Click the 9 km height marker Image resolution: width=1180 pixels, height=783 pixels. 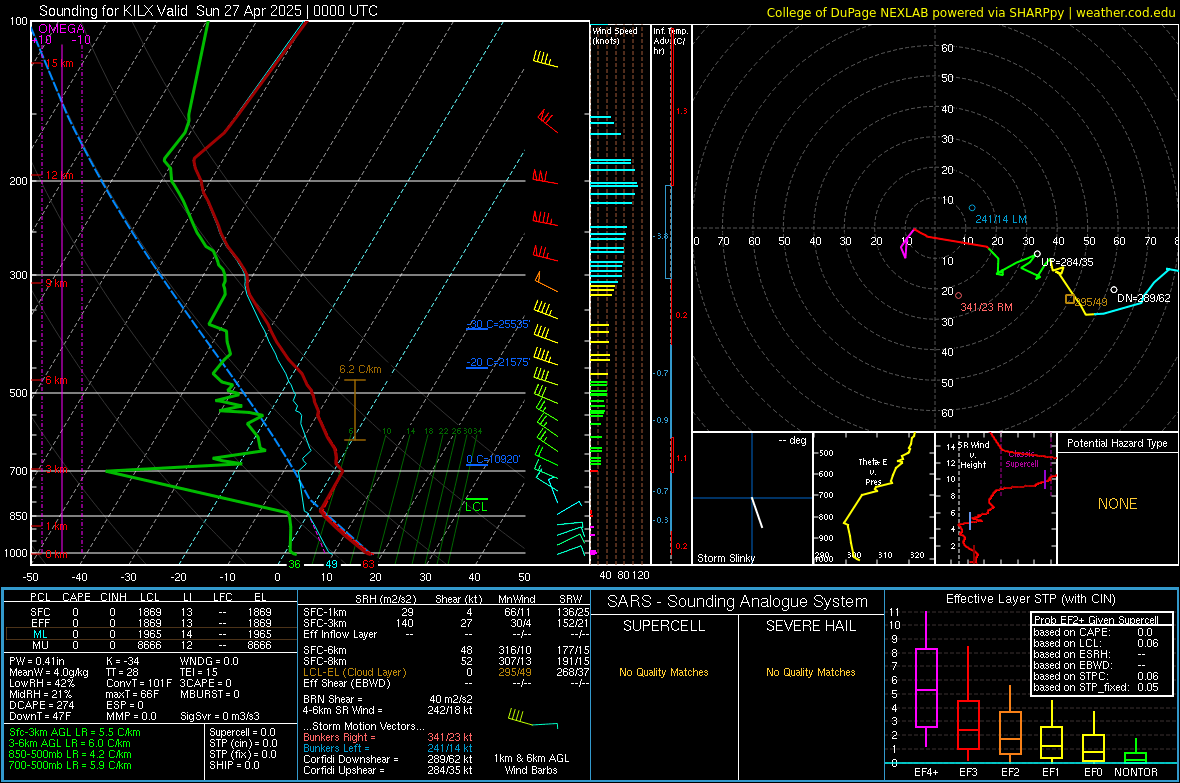pyautogui.click(x=56, y=284)
